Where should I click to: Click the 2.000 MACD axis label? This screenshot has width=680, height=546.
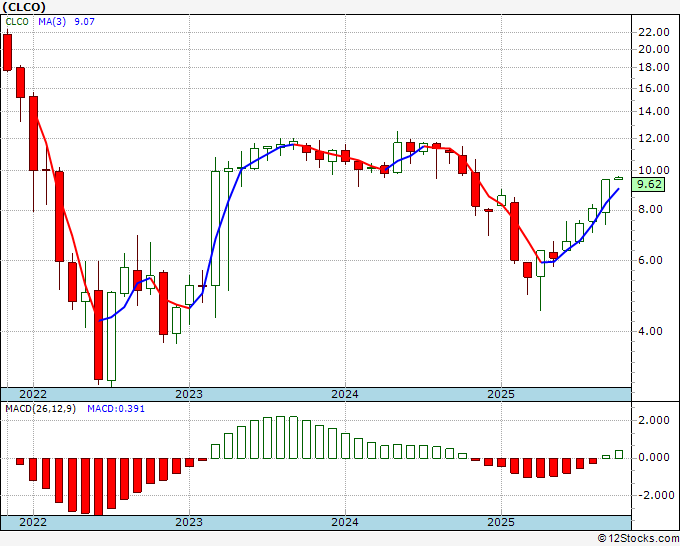click(654, 420)
